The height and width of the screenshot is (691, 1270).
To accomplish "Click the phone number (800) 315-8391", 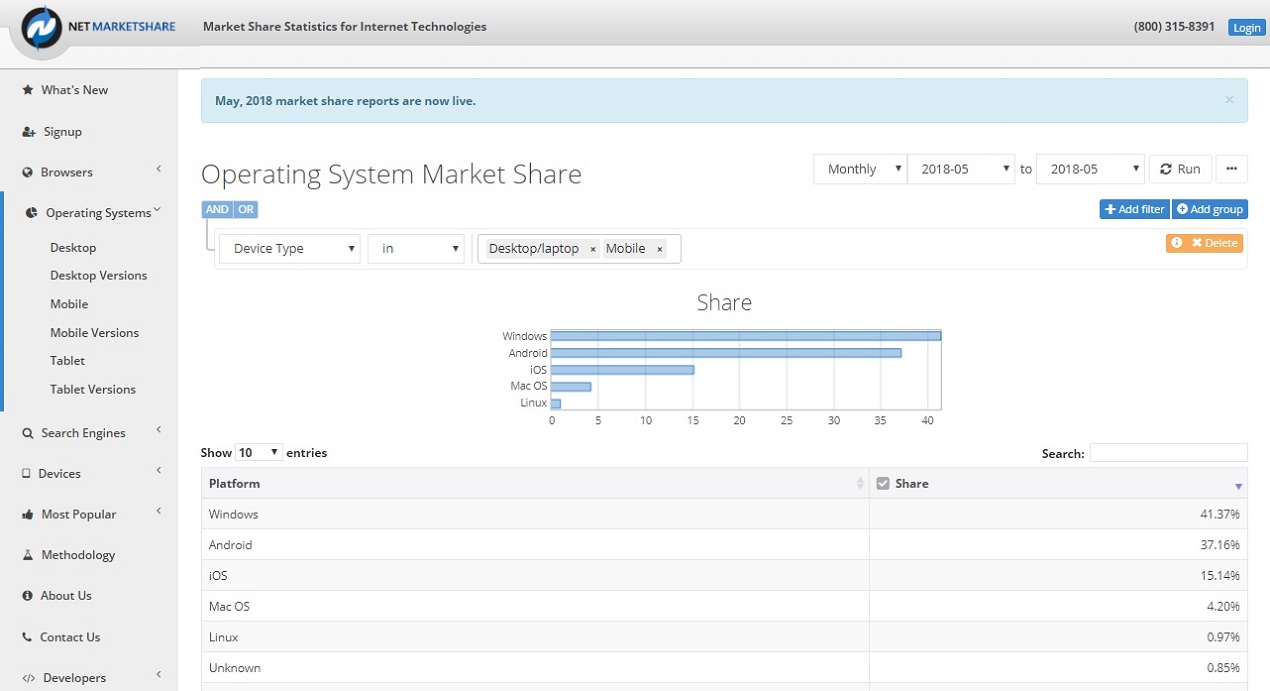I will tap(1174, 27).
